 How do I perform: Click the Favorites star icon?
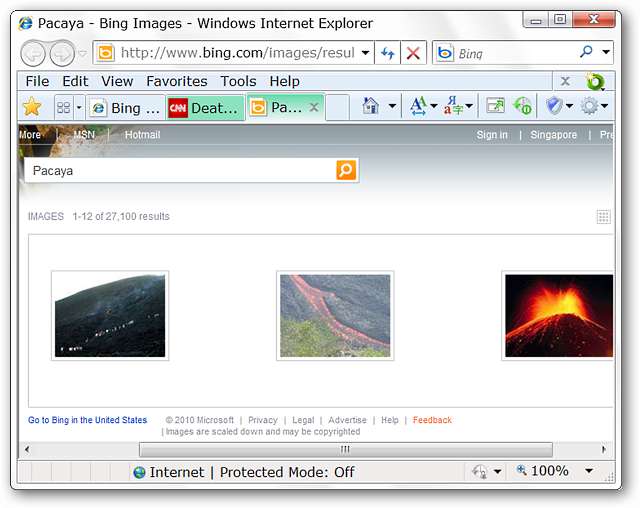[32, 107]
